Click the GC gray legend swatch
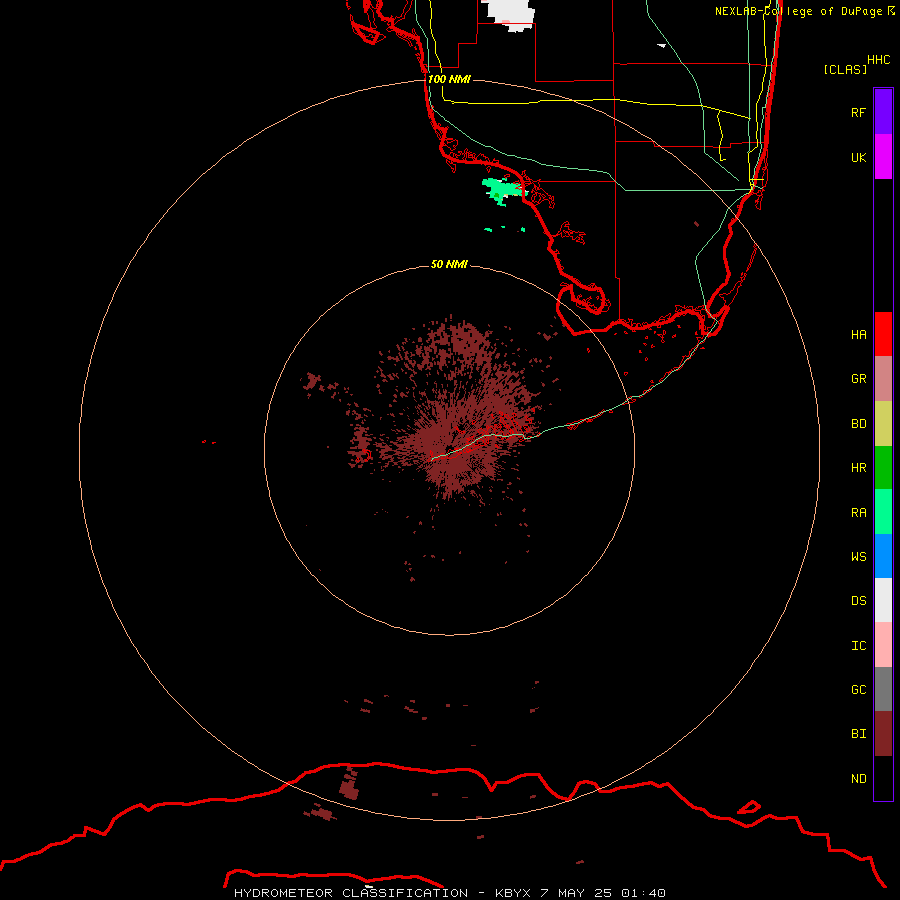The width and height of the screenshot is (900, 900). (x=883, y=689)
